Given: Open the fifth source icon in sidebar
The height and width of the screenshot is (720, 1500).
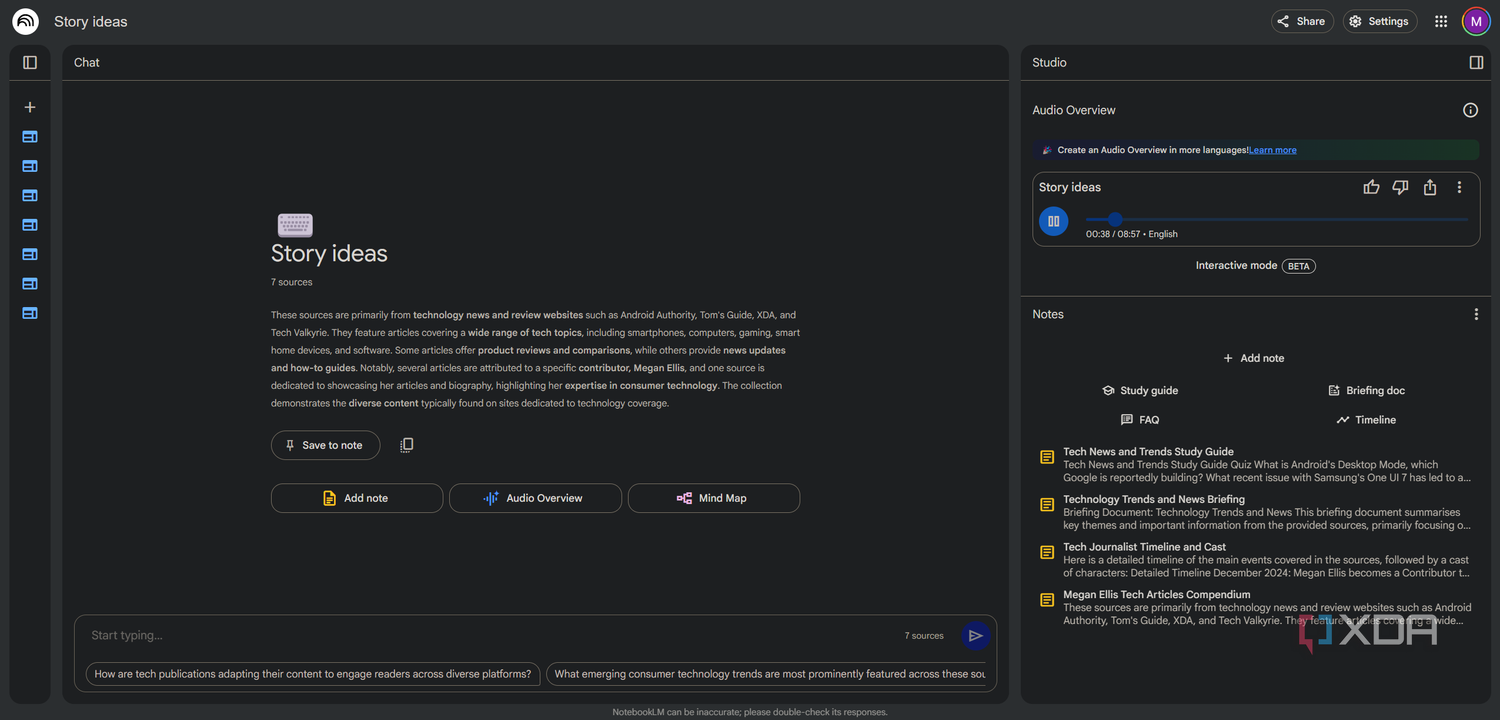Looking at the screenshot, I should tap(30, 254).
